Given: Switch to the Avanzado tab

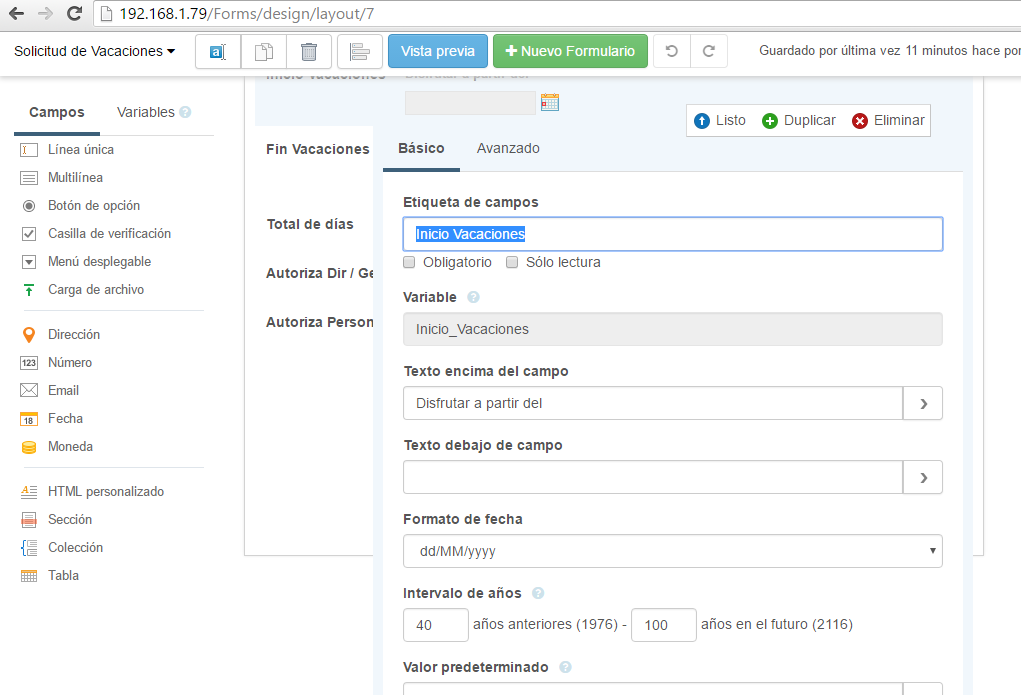Looking at the screenshot, I should 508,148.
